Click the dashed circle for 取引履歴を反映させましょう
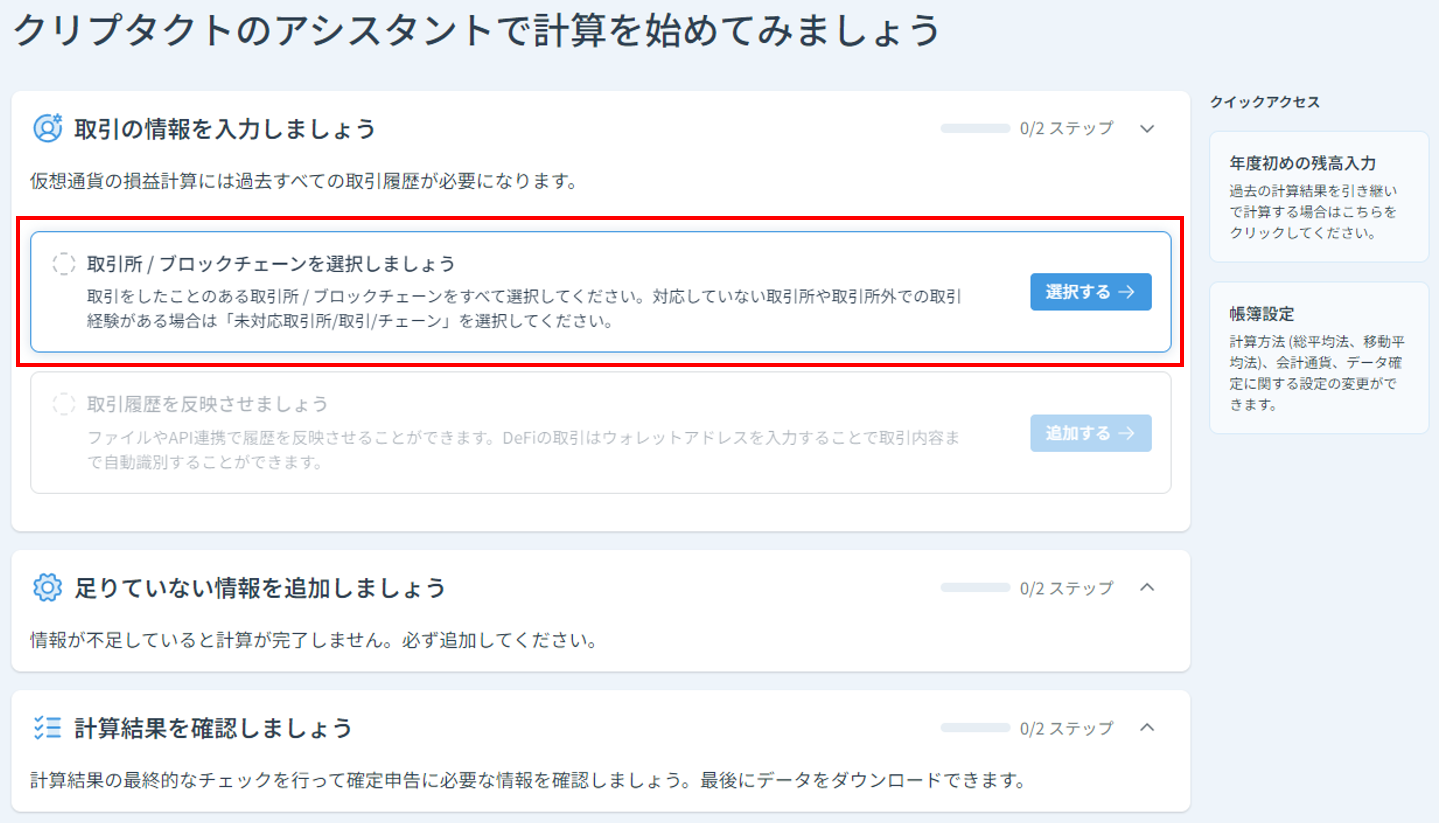 [64, 404]
